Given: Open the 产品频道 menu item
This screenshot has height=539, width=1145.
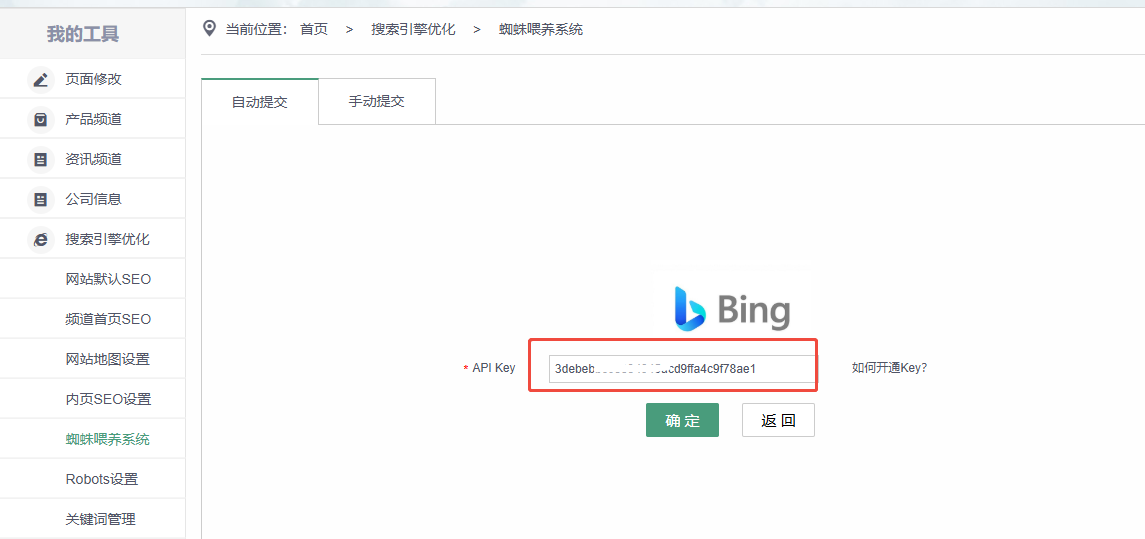Looking at the screenshot, I should click(93, 119).
